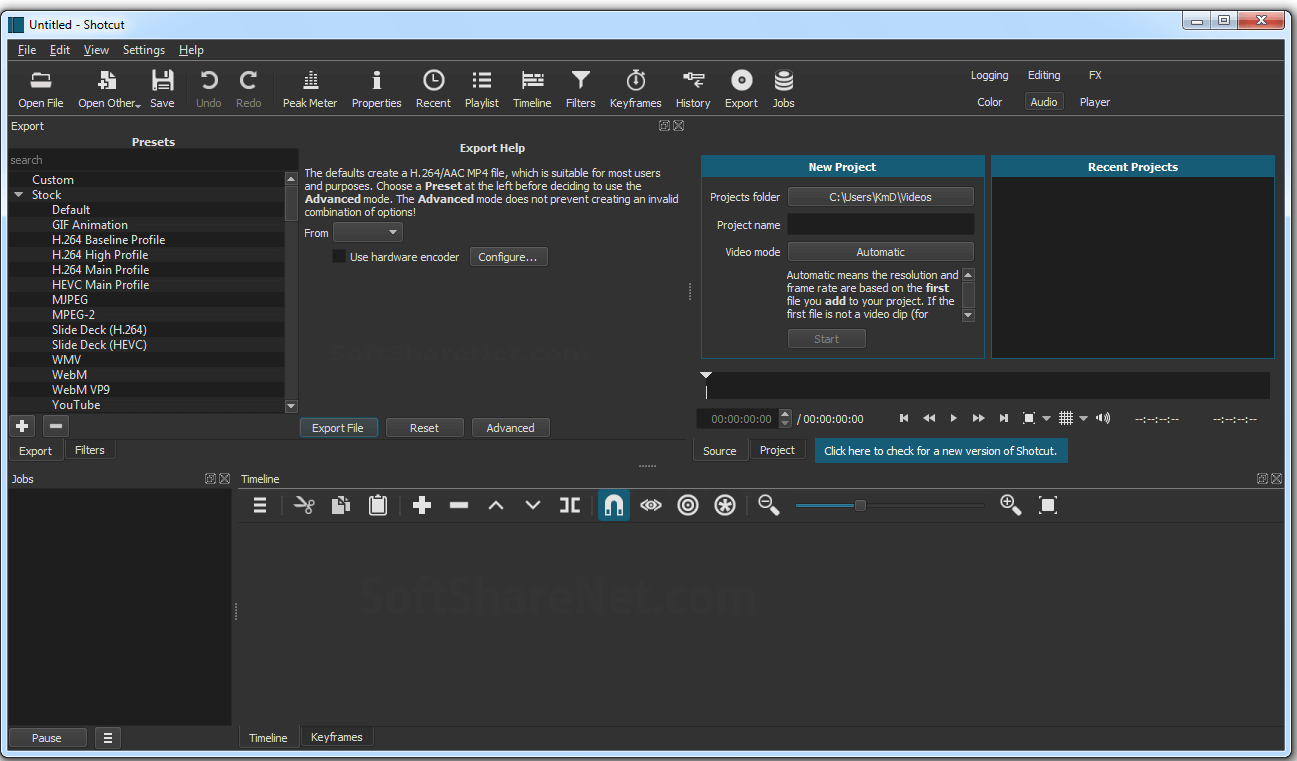This screenshot has width=1297, height=761.
Task: Toggle the player grid display
Action: (1067, 418)
